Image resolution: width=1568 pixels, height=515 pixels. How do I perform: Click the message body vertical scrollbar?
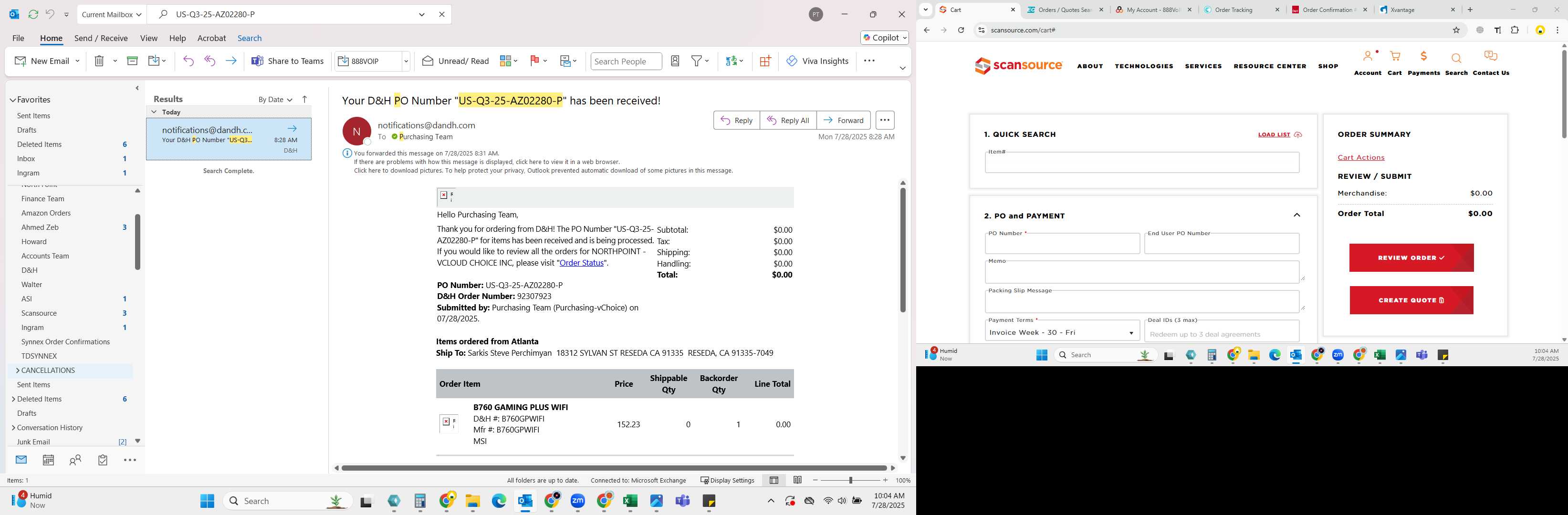903,250
